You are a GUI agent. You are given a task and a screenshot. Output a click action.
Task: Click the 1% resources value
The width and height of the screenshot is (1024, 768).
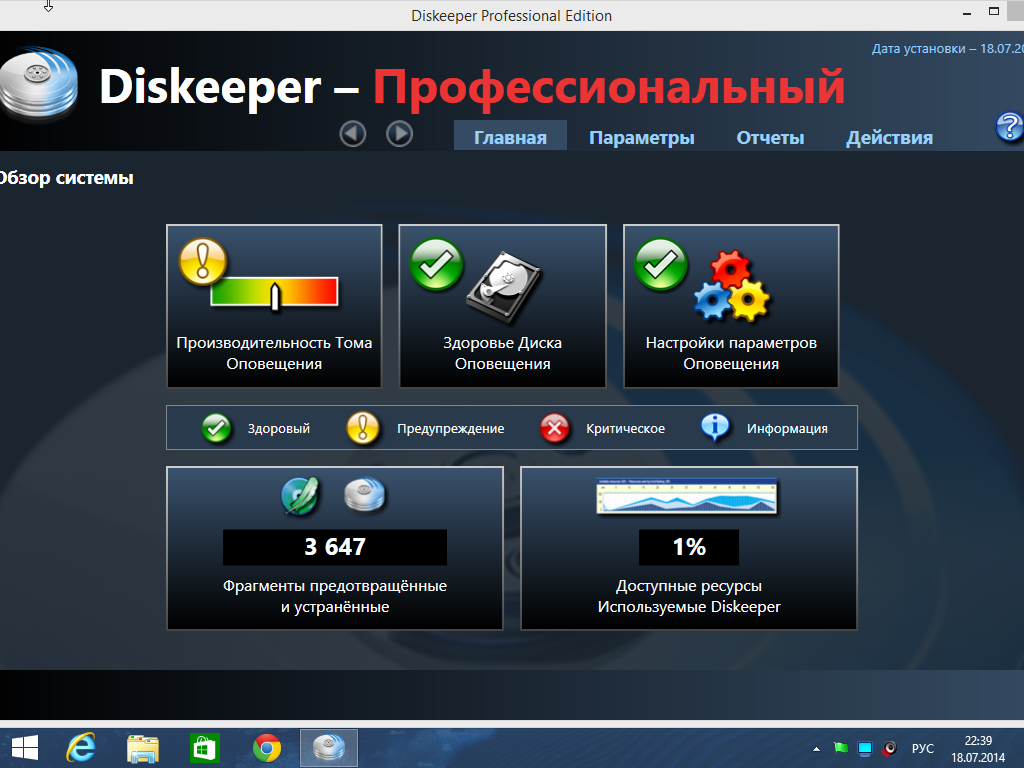[x=689, y=547]
